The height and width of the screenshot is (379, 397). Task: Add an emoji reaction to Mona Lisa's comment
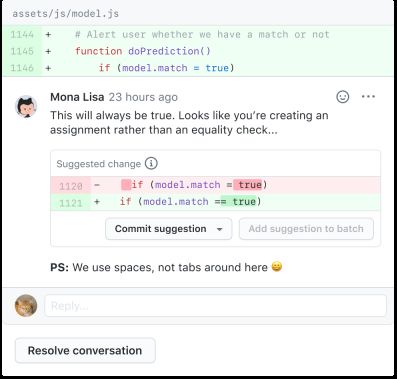343,97
